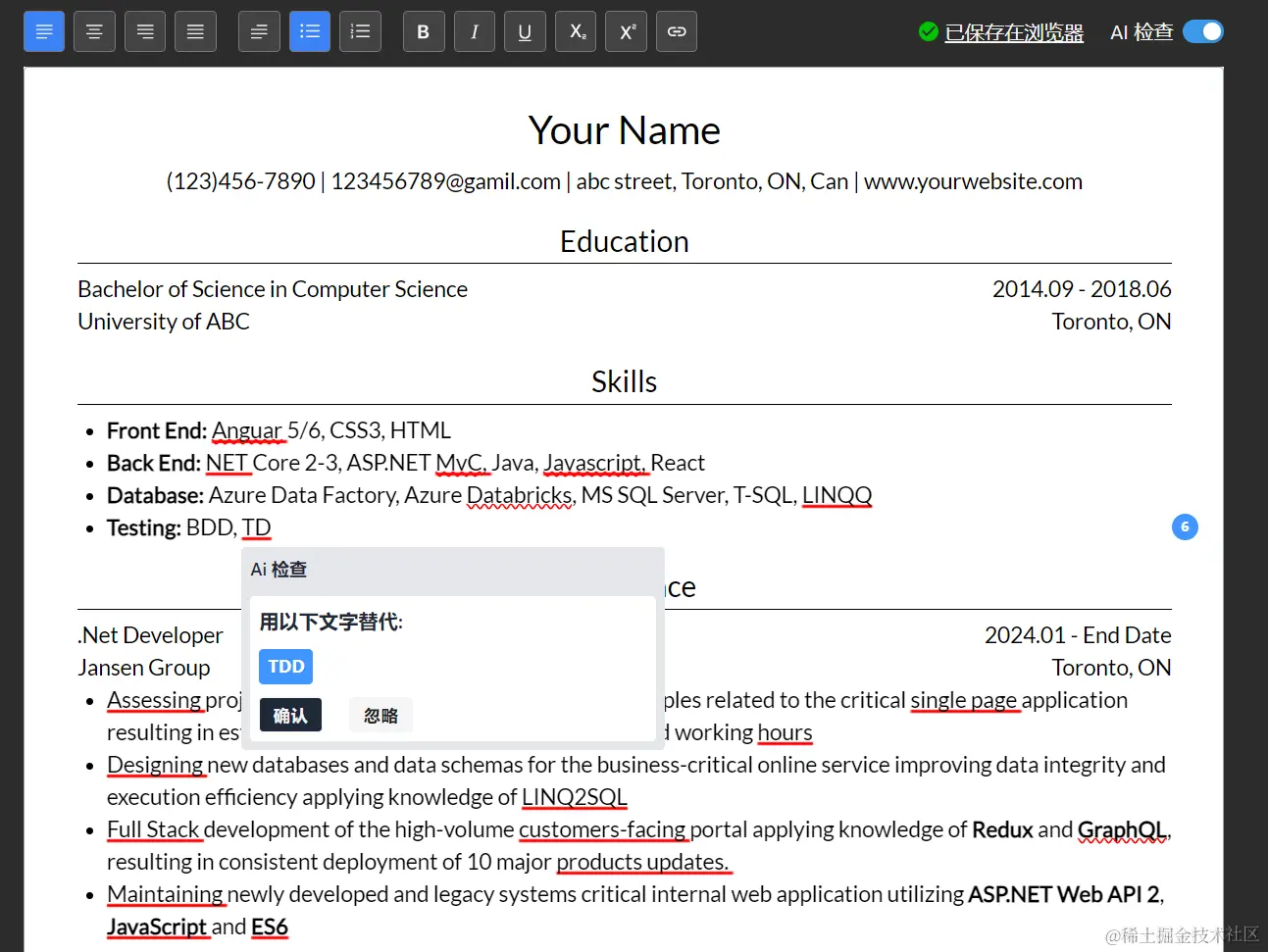The height and width of the screenshot is (952, 1268).
Task: Click the plain paragraph icon left of bulleted list
Action: [x=259, y=31]
